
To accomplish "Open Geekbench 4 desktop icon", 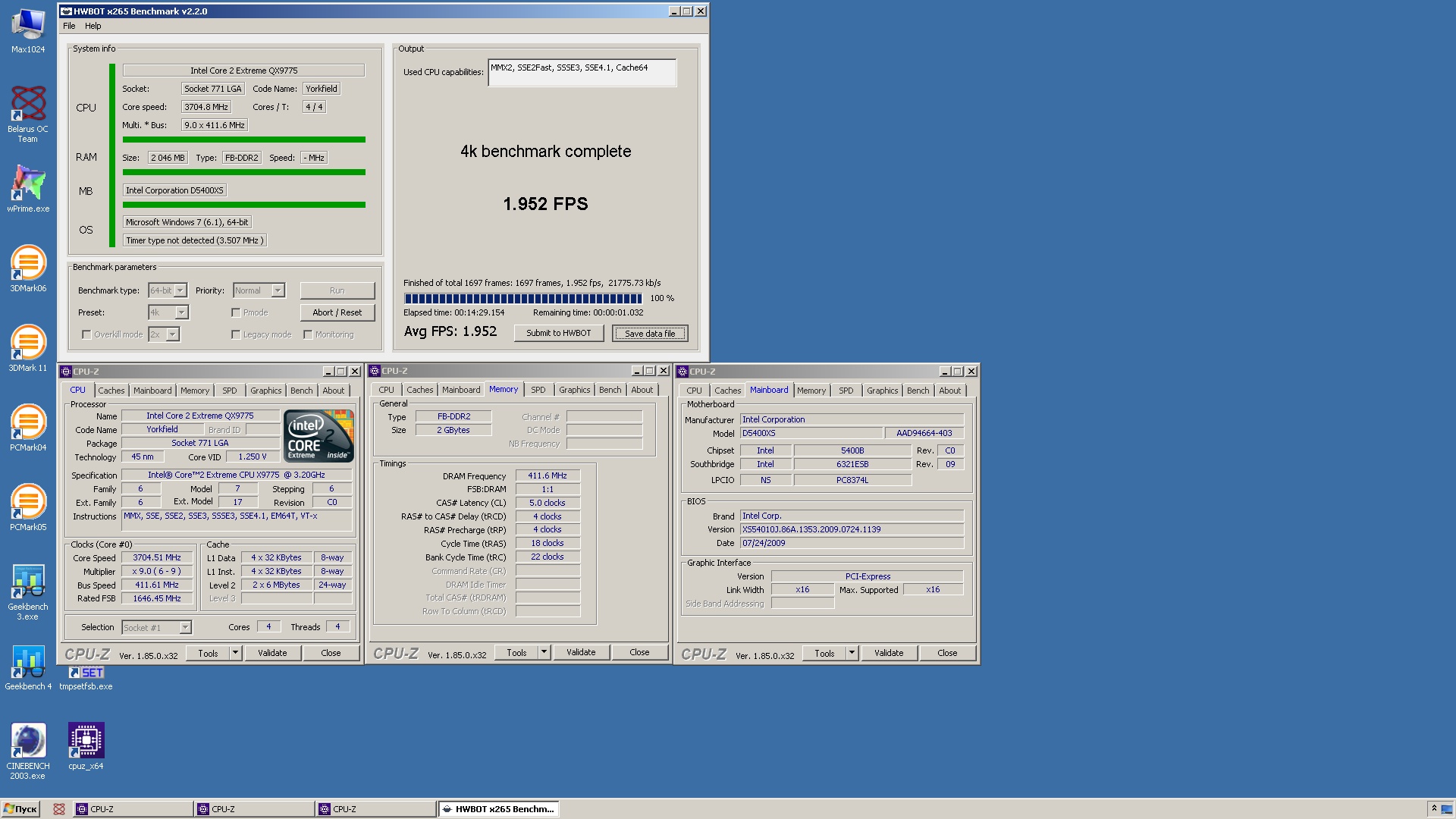I will (x=28, y=667).
